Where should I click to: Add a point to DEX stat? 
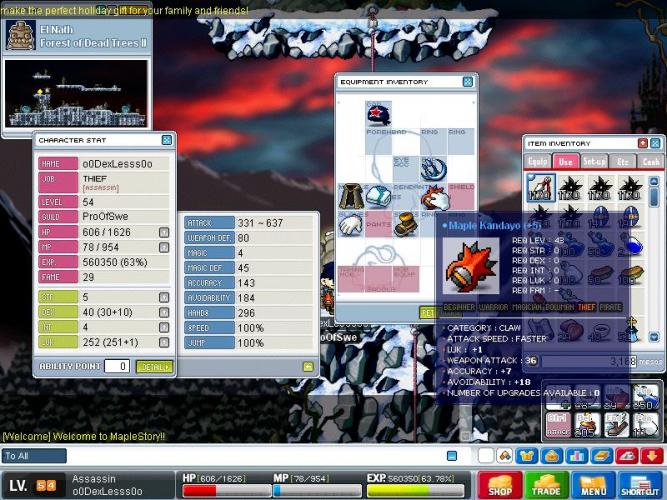click(x=164, y=312)
